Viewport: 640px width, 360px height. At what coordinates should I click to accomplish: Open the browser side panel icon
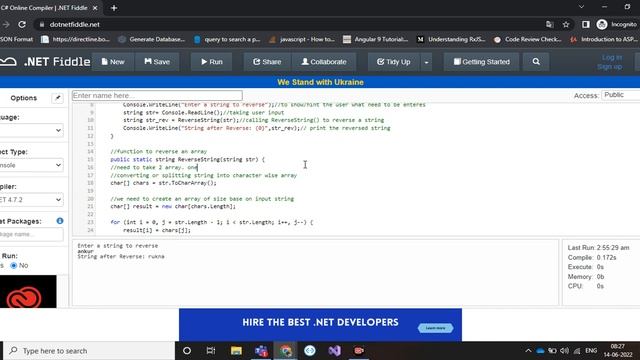tap(586, 24)
